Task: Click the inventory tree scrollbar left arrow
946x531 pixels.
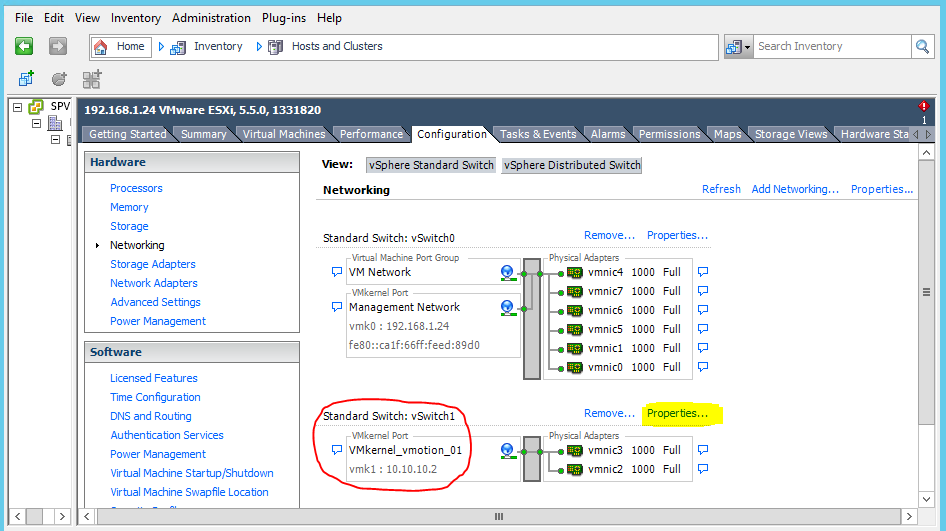Action: pyautogui.click(x=18, y=517)
